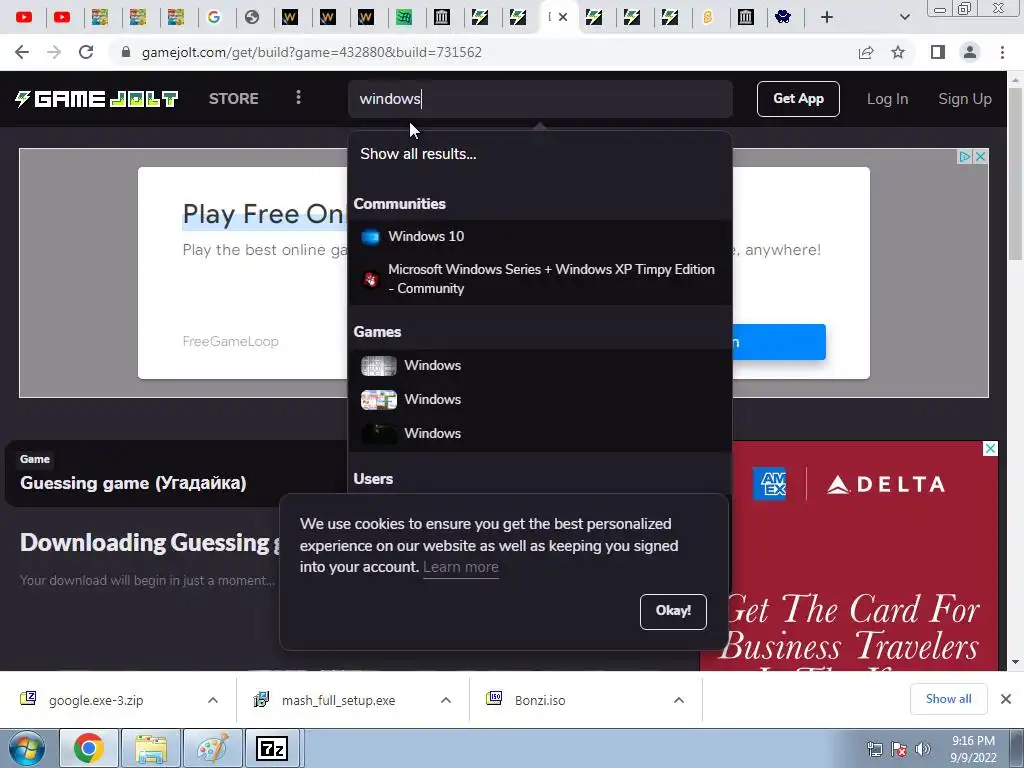Open the Chrome side panel
Screen dimensions: 1024x768
tap(938, 52)
